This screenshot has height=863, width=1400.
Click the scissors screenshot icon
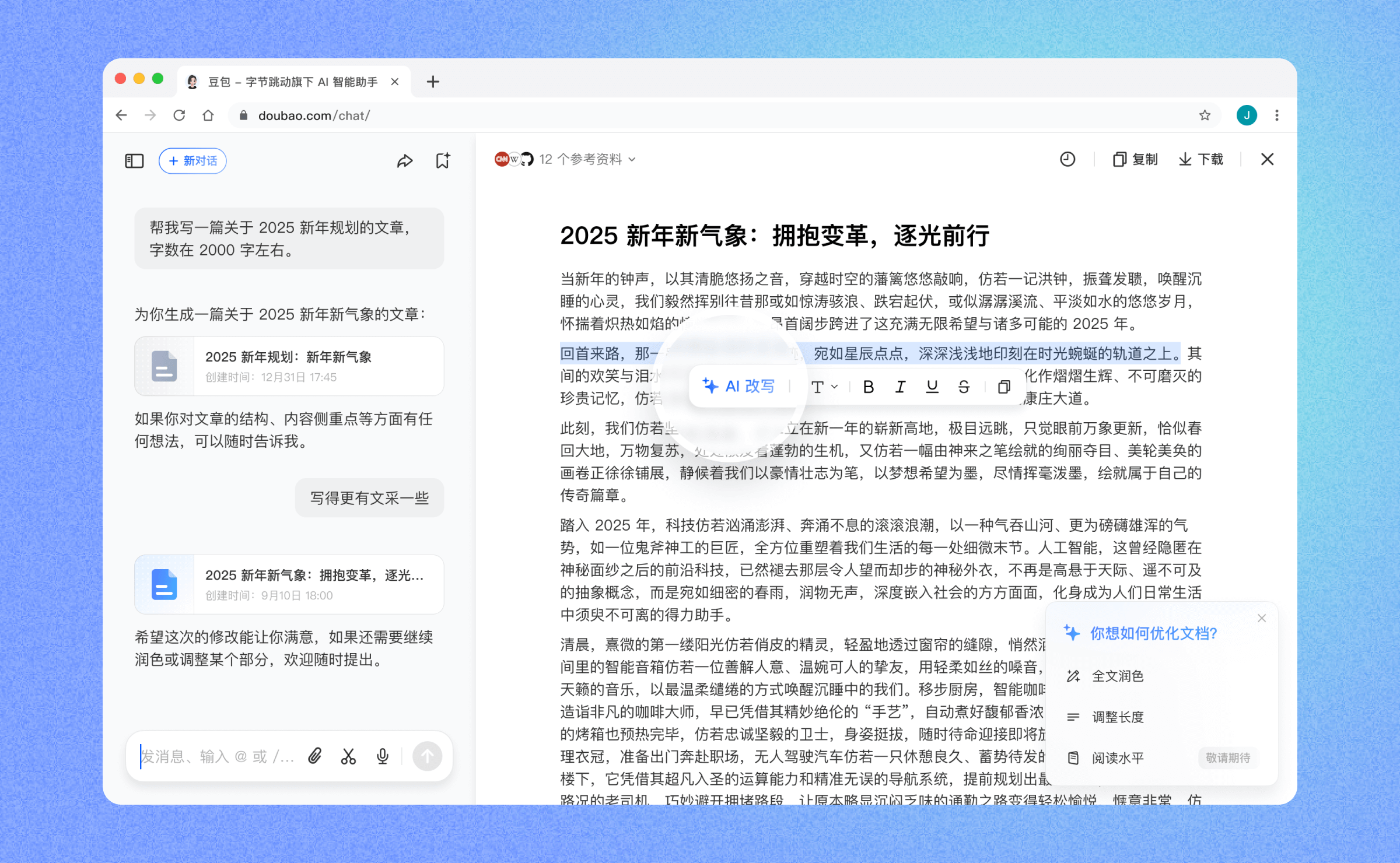[348, 756]
